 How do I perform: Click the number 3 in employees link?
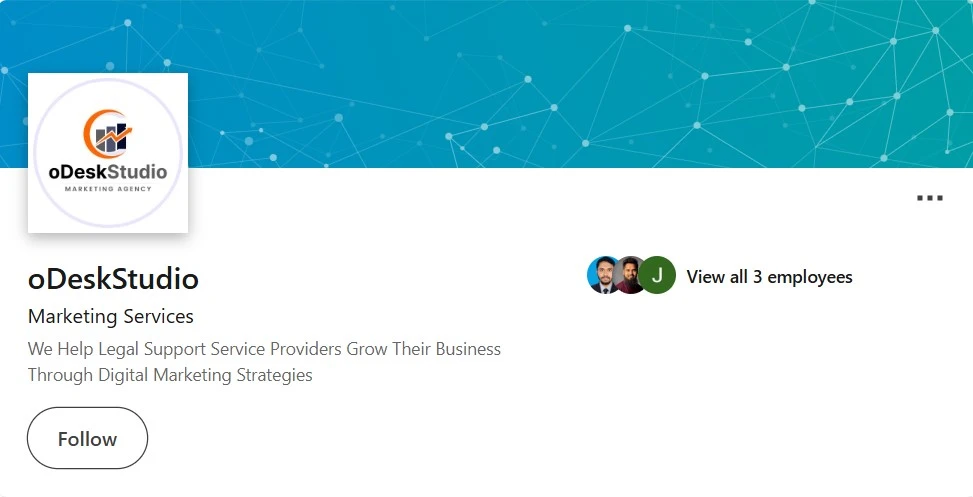click(757, 277)
